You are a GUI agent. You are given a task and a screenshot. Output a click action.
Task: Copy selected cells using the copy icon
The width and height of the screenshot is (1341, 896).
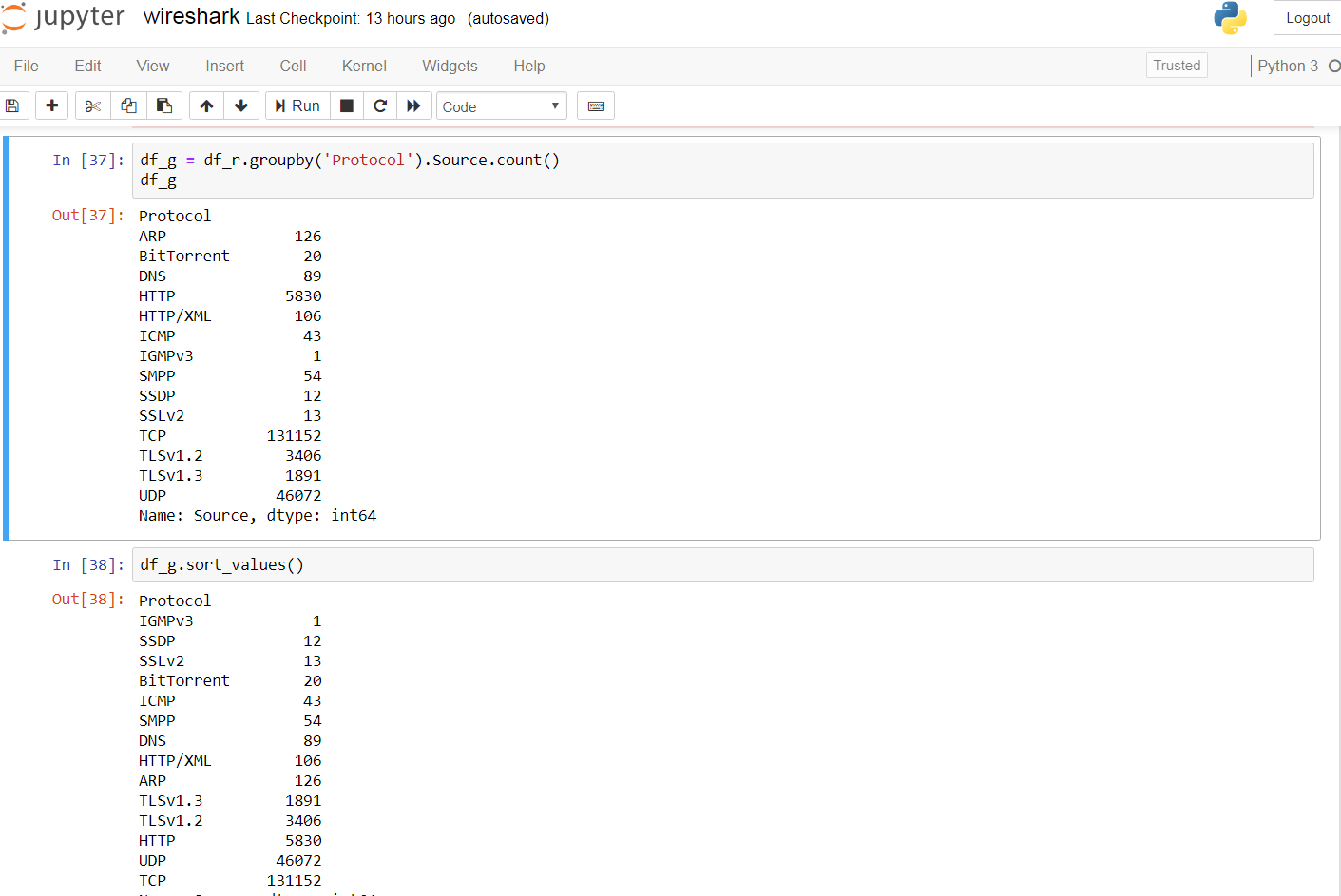[x=128, y=105]
